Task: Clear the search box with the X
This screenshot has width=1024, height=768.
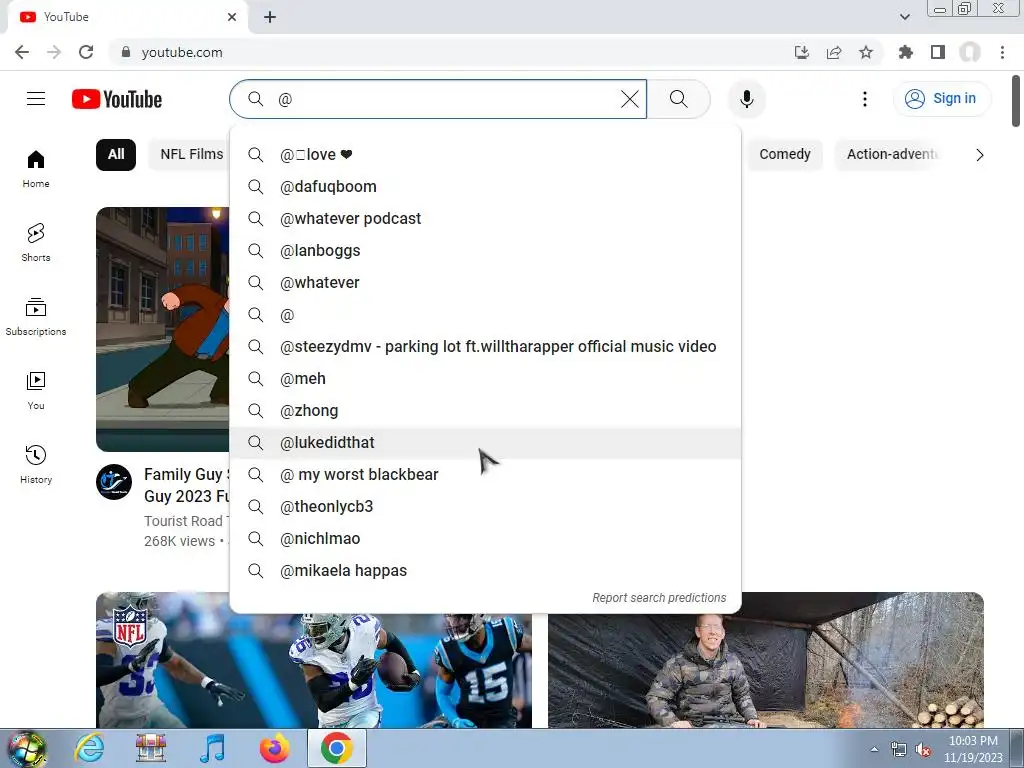Action: pos(630,99)
